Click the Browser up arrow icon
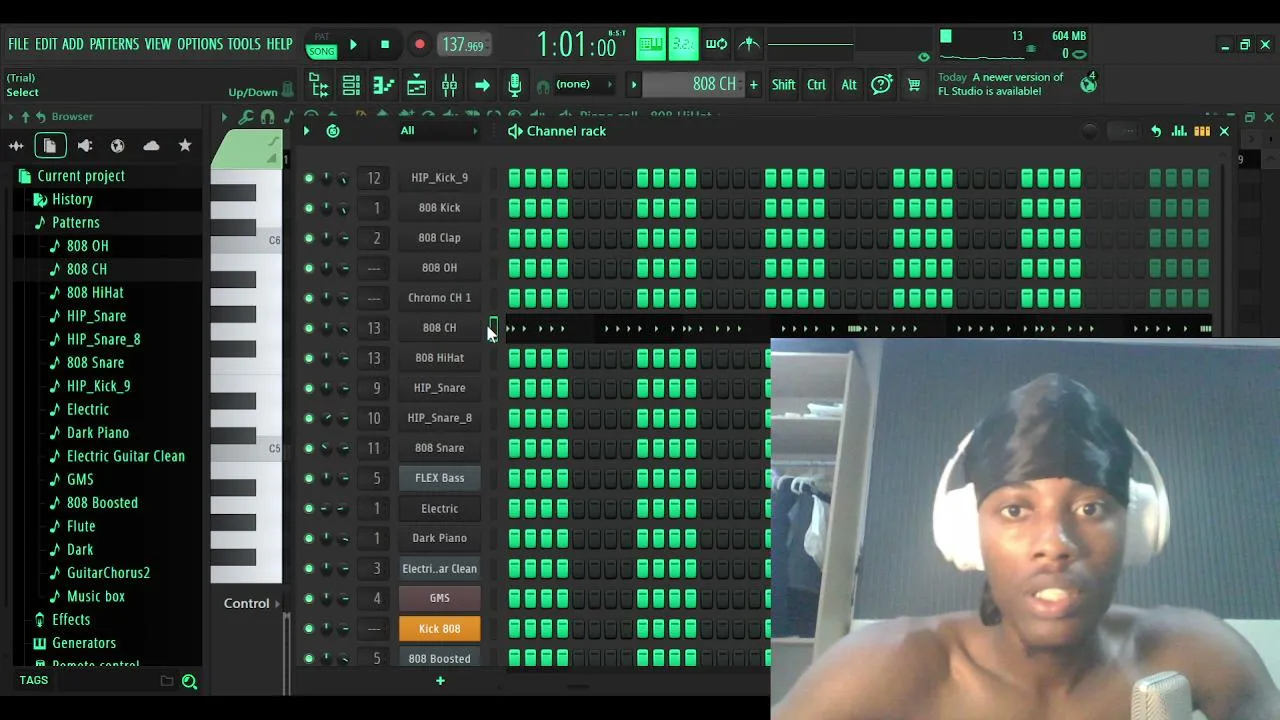Viewport: 1280px width, 720px height. pyautogui.click(x=26, y=117)
